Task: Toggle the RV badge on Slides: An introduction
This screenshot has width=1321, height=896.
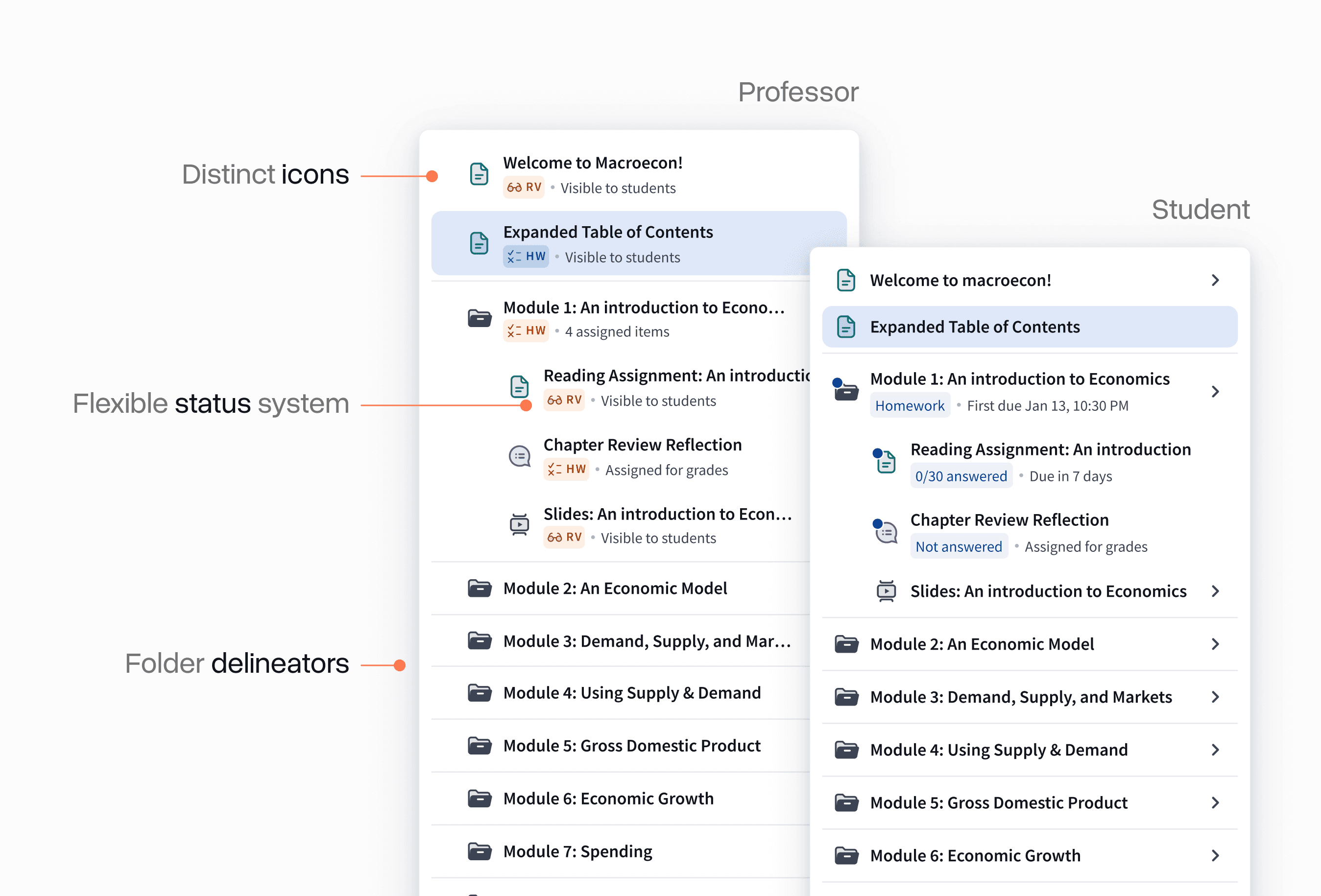Action: click(x=564, y=537)
